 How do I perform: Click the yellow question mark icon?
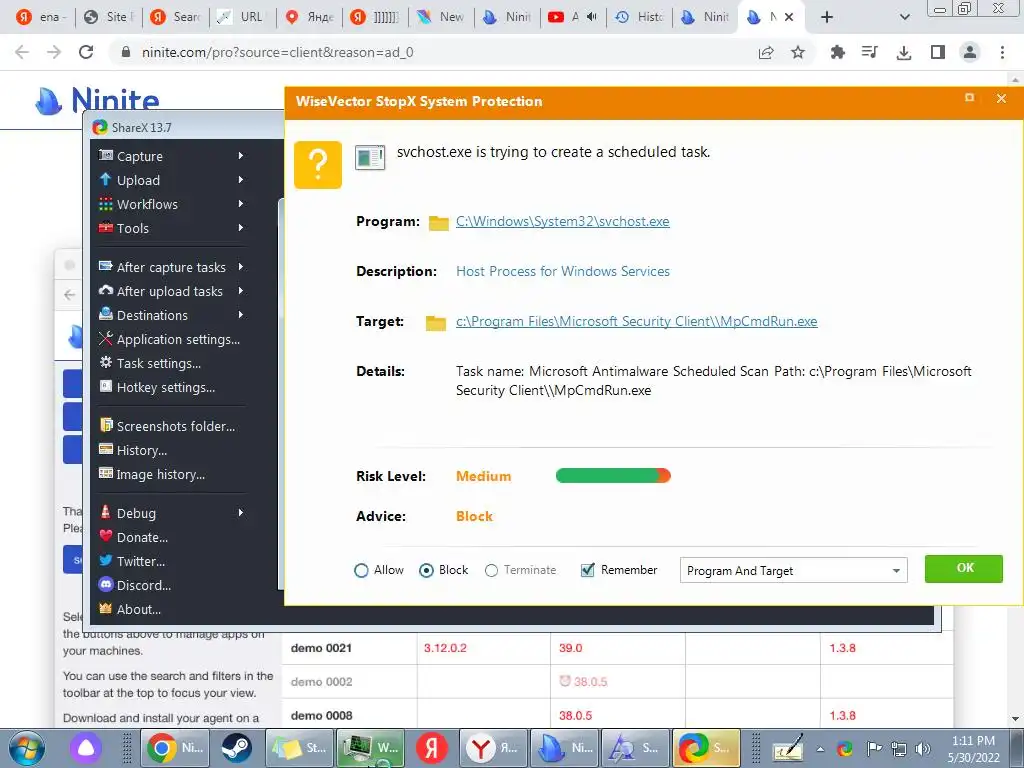pyautogui.click(x=318, y=165)
